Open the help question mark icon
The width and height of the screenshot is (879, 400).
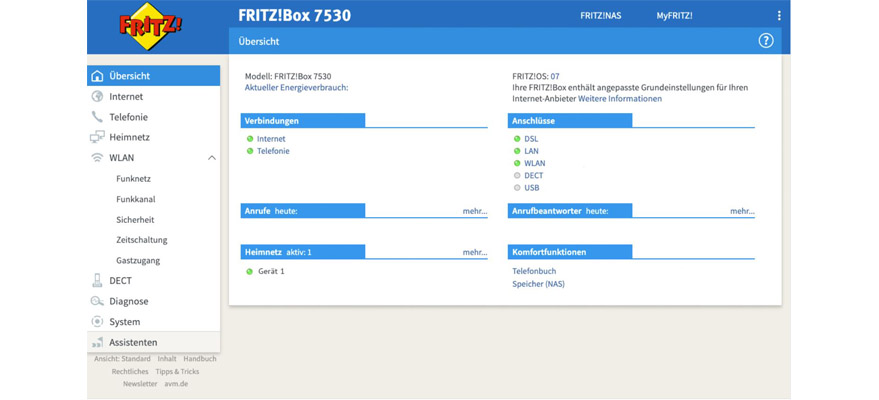(x=766, y=41)
